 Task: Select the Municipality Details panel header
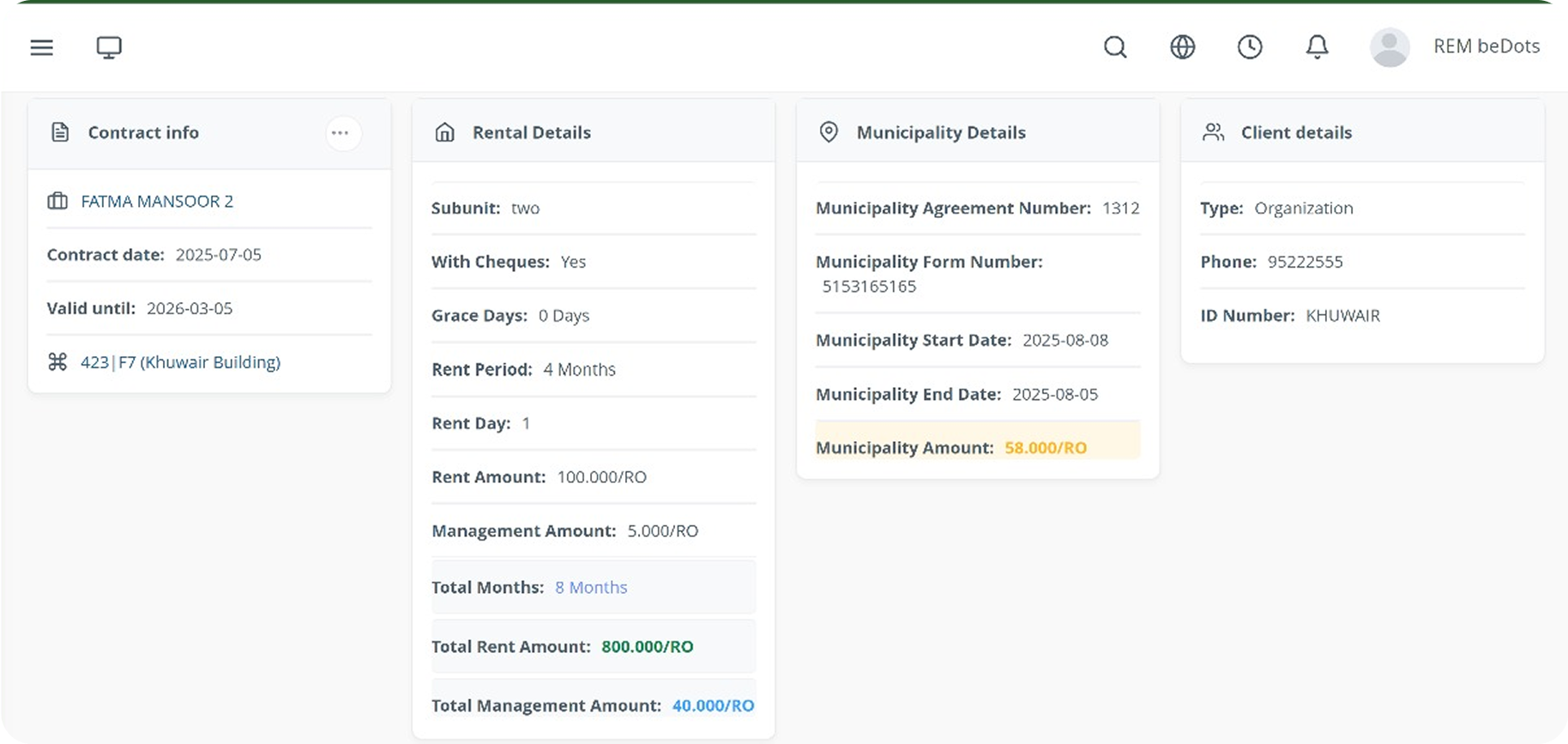click(x=940, y=132)
